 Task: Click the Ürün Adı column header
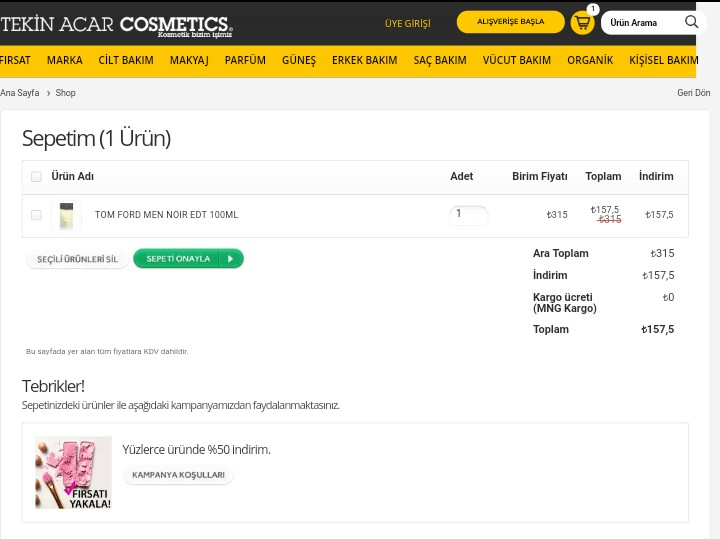point(72,176)
